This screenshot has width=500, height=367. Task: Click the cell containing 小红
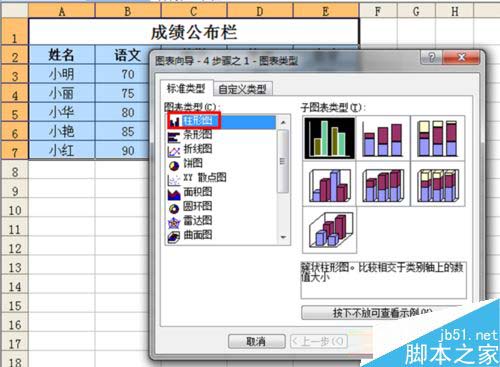[x=62, y=150]
